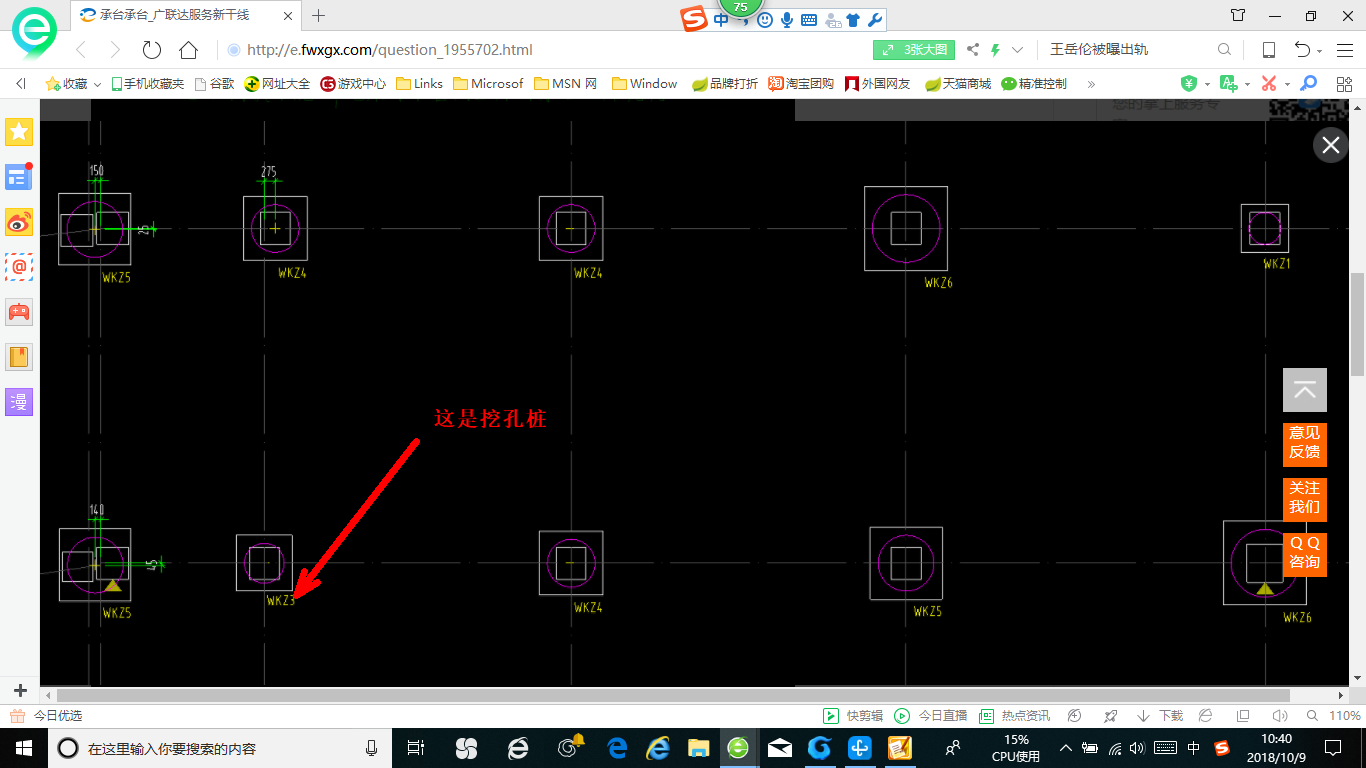The image size is (1366, 768).
Task: Reload the page with refresh icon
Action: (151, 50)
